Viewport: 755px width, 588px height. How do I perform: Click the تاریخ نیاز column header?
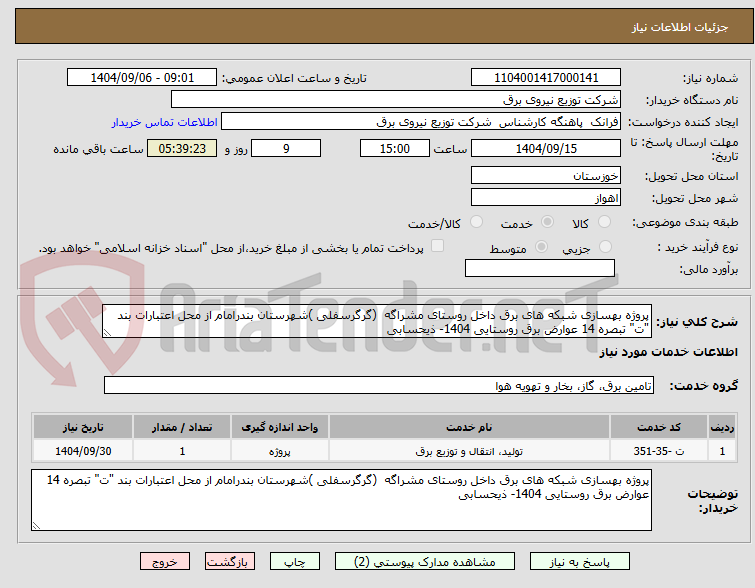tap(83, 427)
